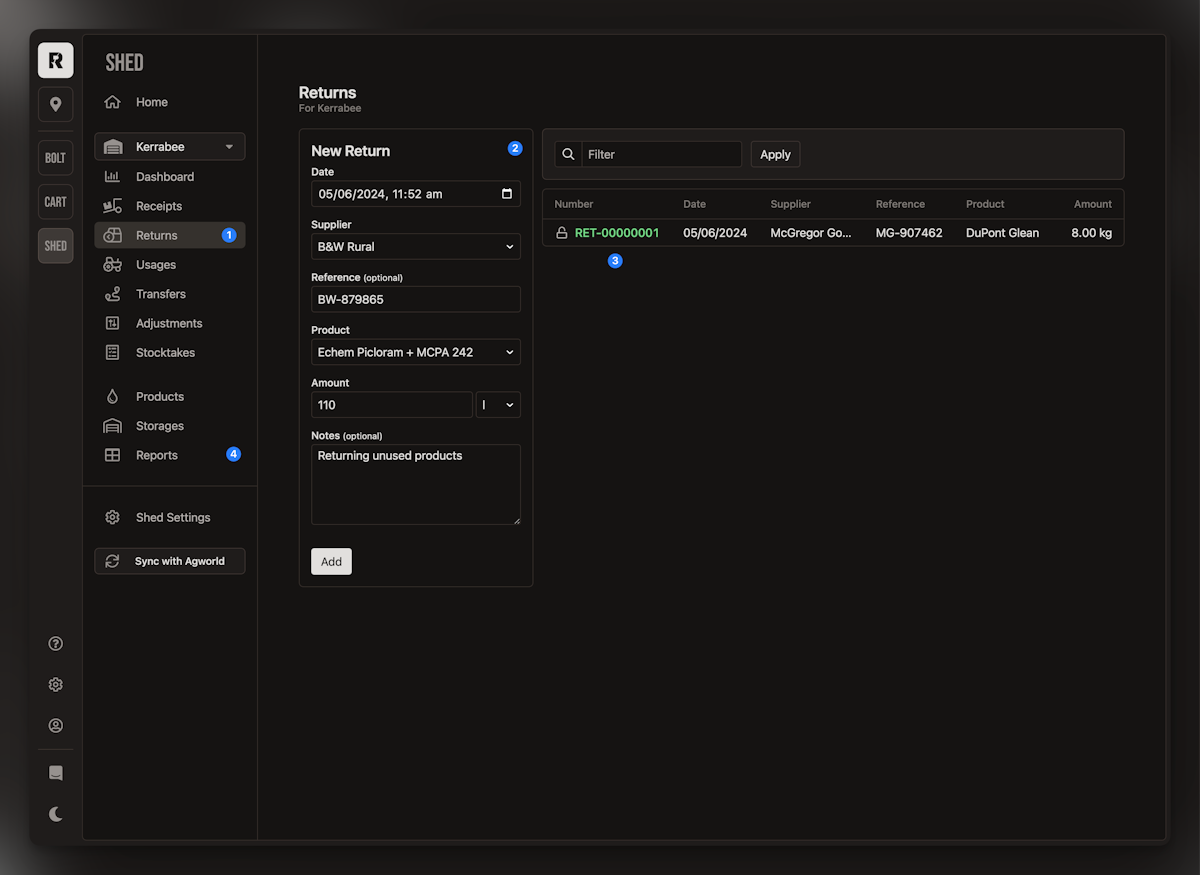Toggle dark mode with the moon icon
Viewport: 1200px width, 875px height.
pos(55,813)
